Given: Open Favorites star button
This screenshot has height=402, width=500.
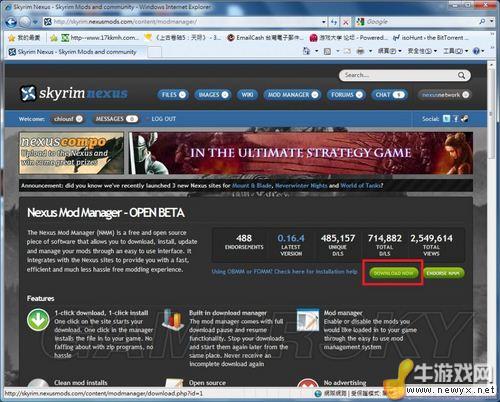Looking at the screenshot, I should click(x=24, y=38).
